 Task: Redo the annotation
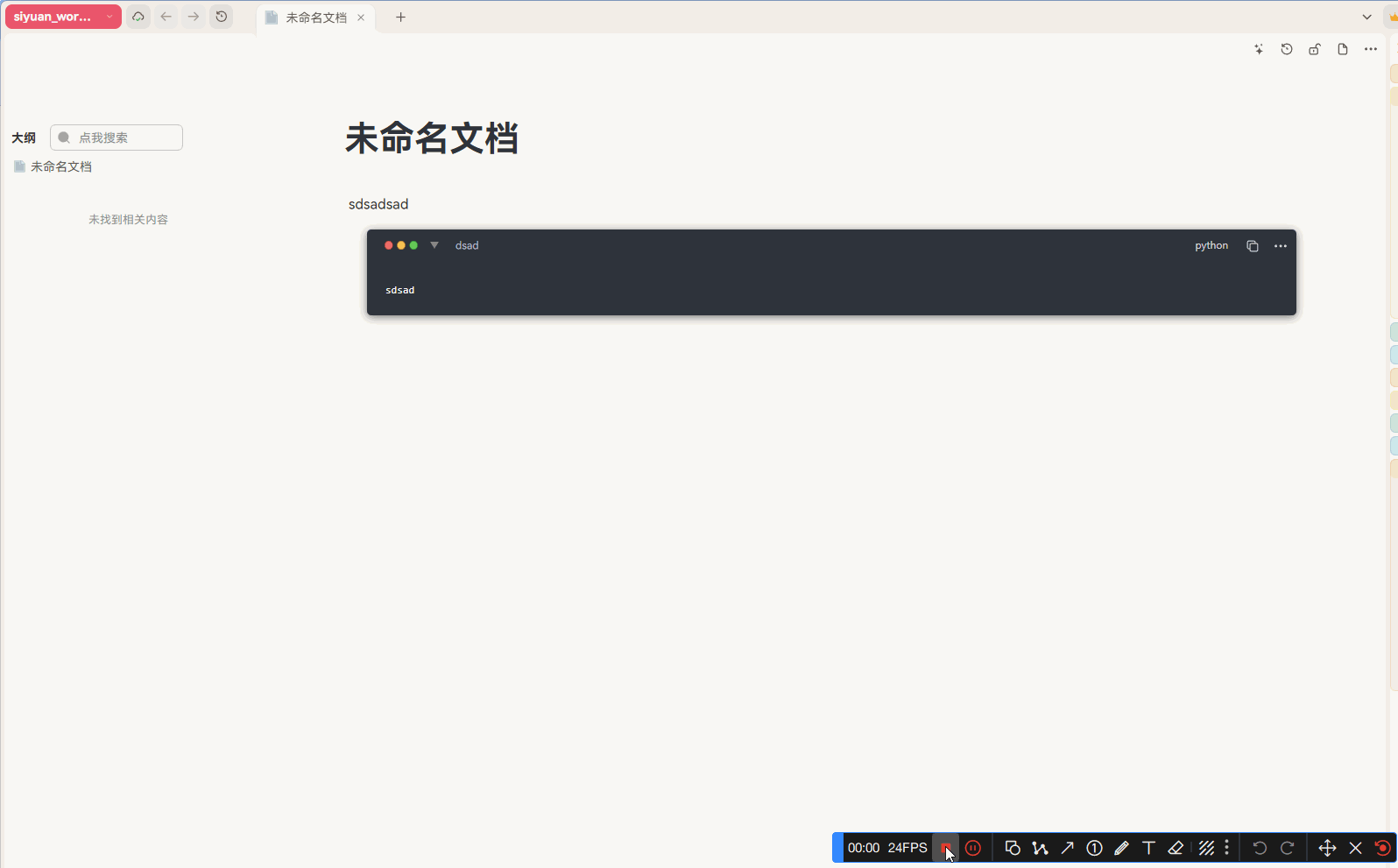click(x=1288, y=848)
